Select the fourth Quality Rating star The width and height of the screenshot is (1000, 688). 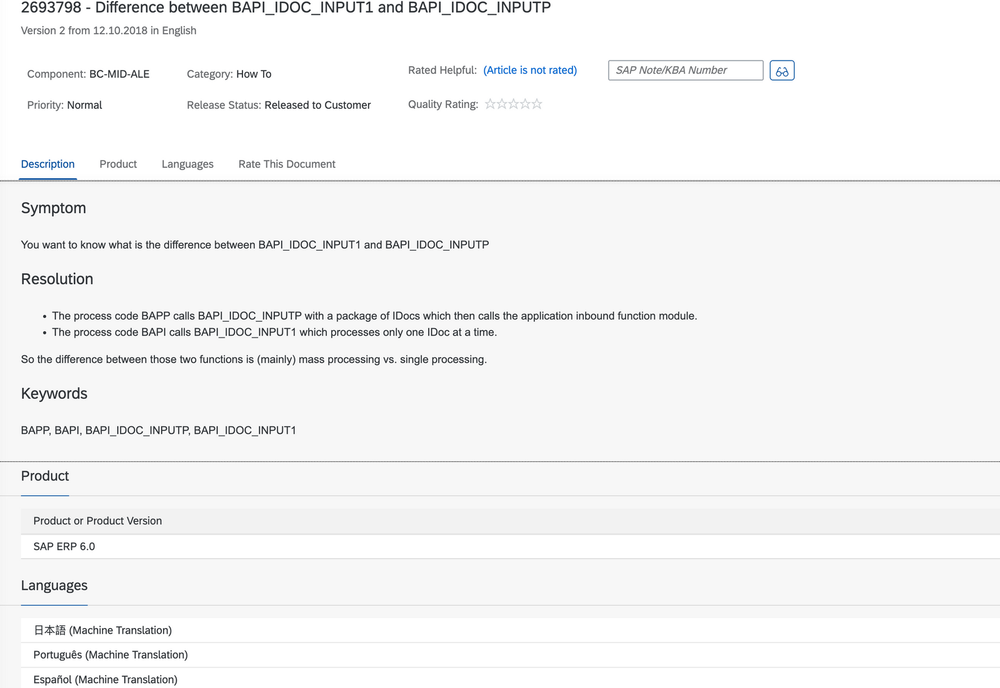coord(525,104)
